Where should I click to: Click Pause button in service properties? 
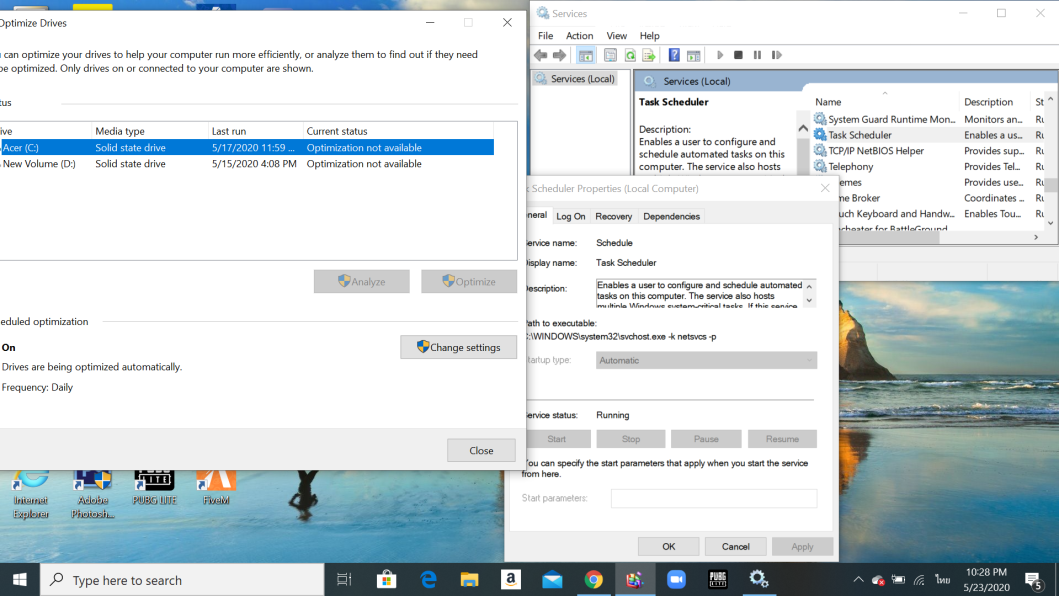click(x=706, y=439)
